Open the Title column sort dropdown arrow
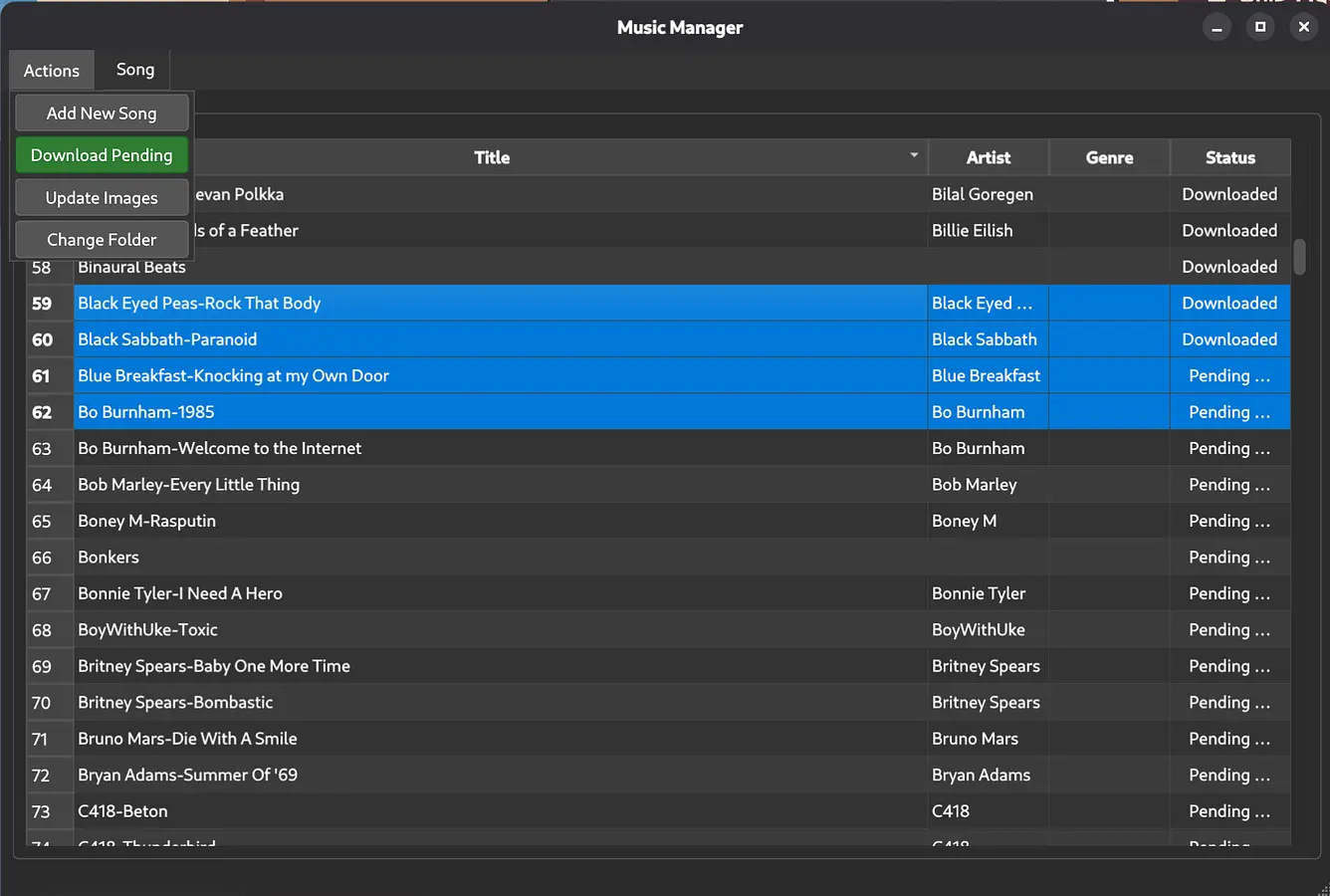This screenshot has width=1330, height=896. [913, 155]
